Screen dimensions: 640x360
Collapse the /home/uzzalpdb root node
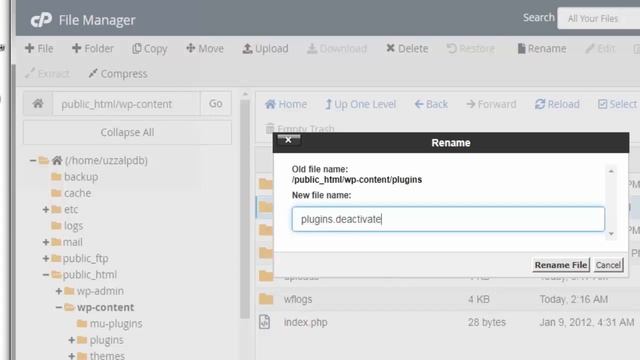(33, 160)
